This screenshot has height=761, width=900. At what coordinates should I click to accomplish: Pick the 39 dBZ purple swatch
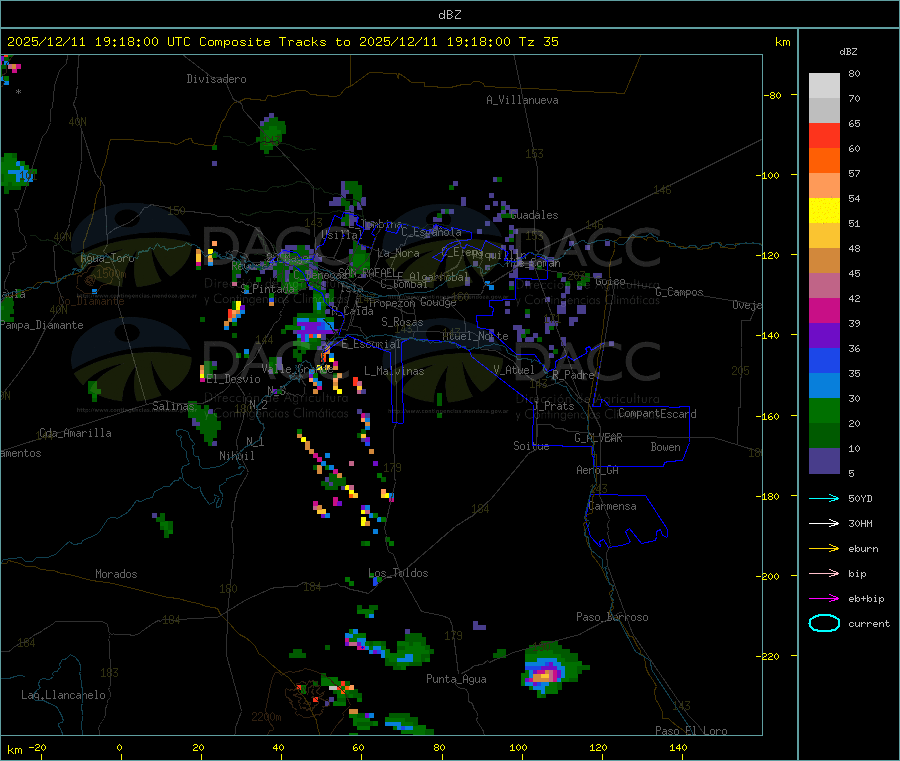click(824, 336)
